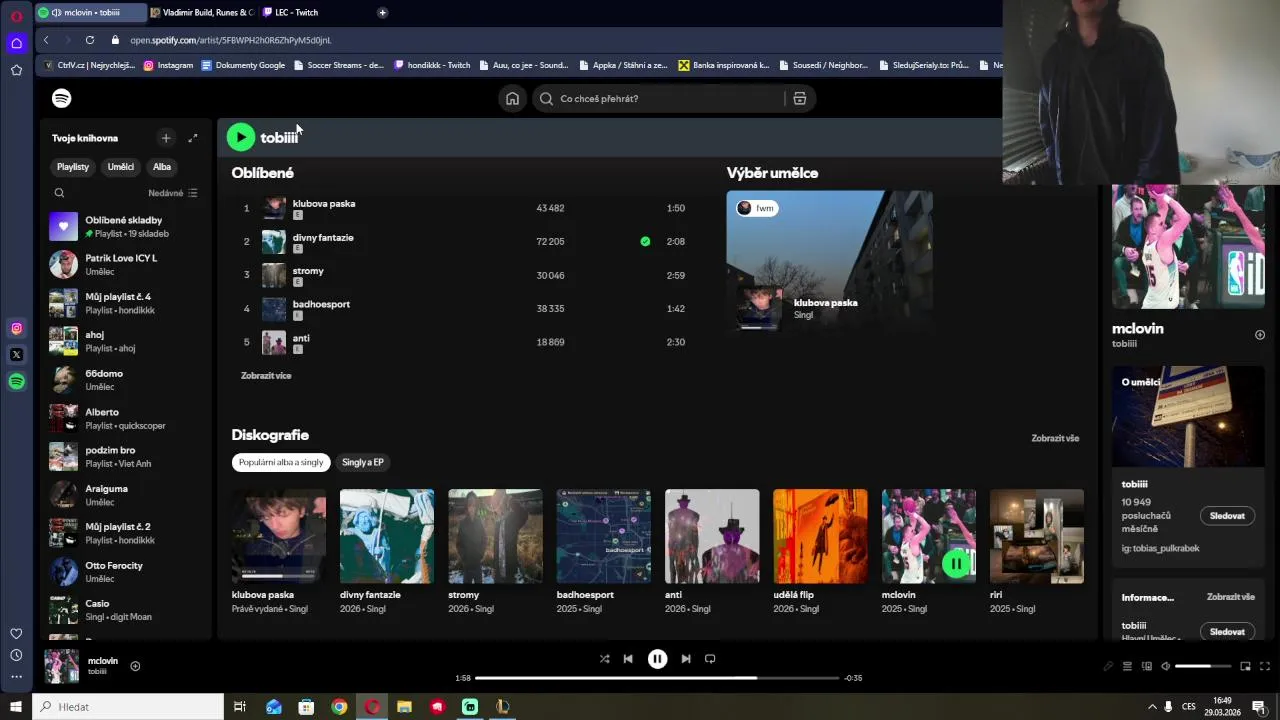Skip to next track
The width and height of the screenshot is (1280, 720).
(x=686, y=659)
